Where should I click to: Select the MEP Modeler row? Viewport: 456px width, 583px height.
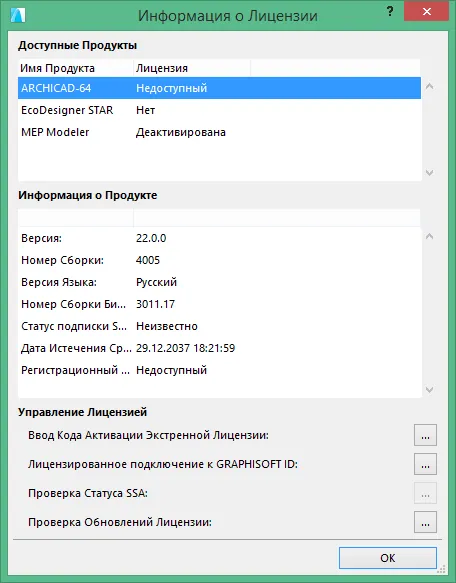[x=219, y=132]
